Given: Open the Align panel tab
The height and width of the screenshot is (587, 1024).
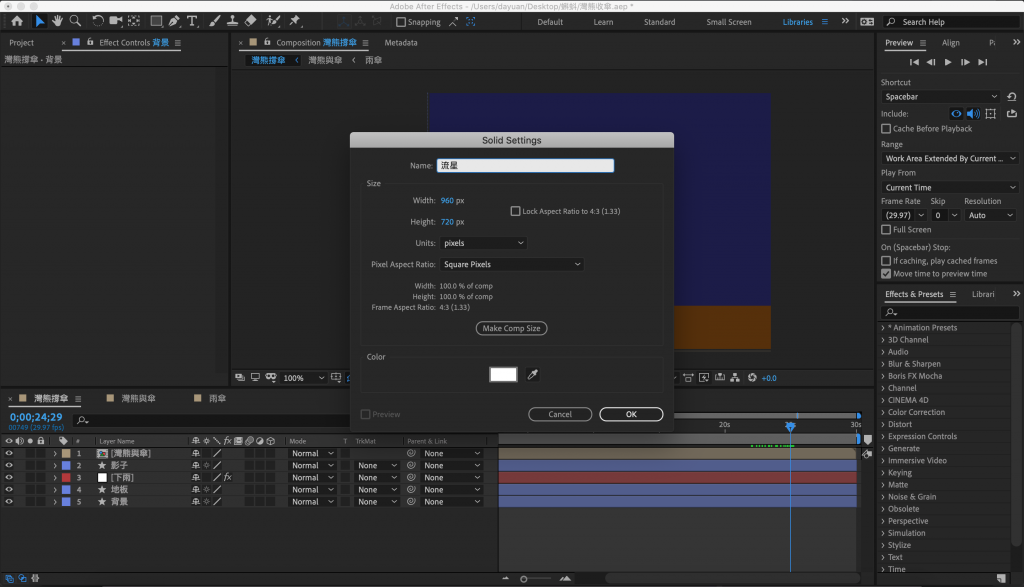Looking at the screenshot, I should click(x=950, y=43).
